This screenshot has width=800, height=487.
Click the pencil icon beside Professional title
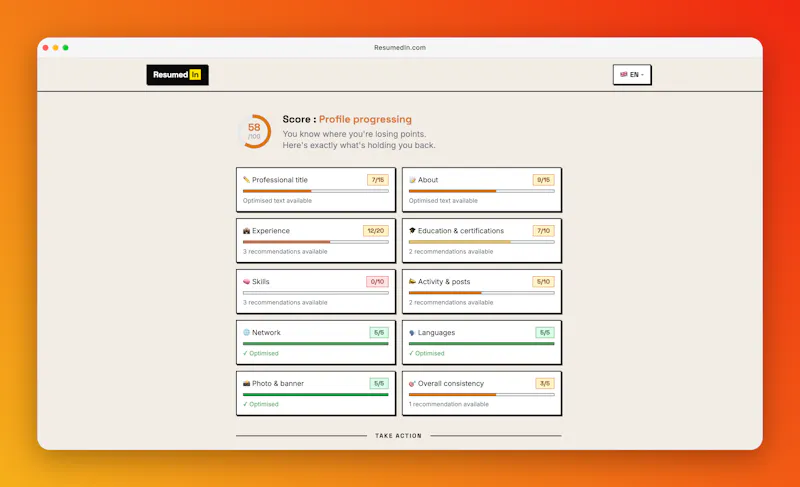pos(246,180)
